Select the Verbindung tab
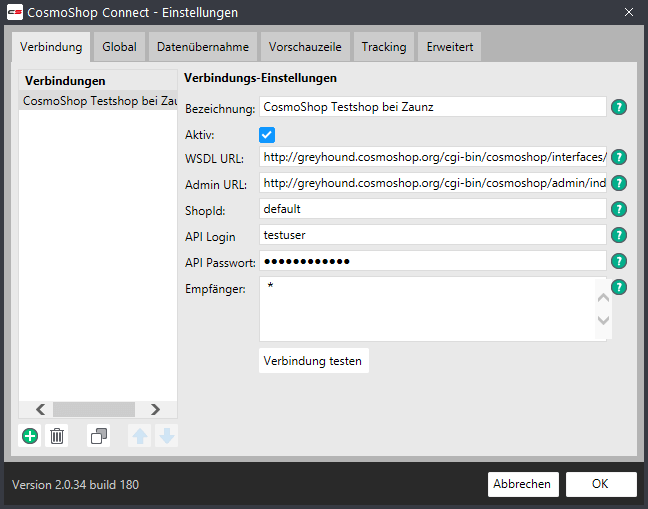648x509 pixels. point(51,47)
